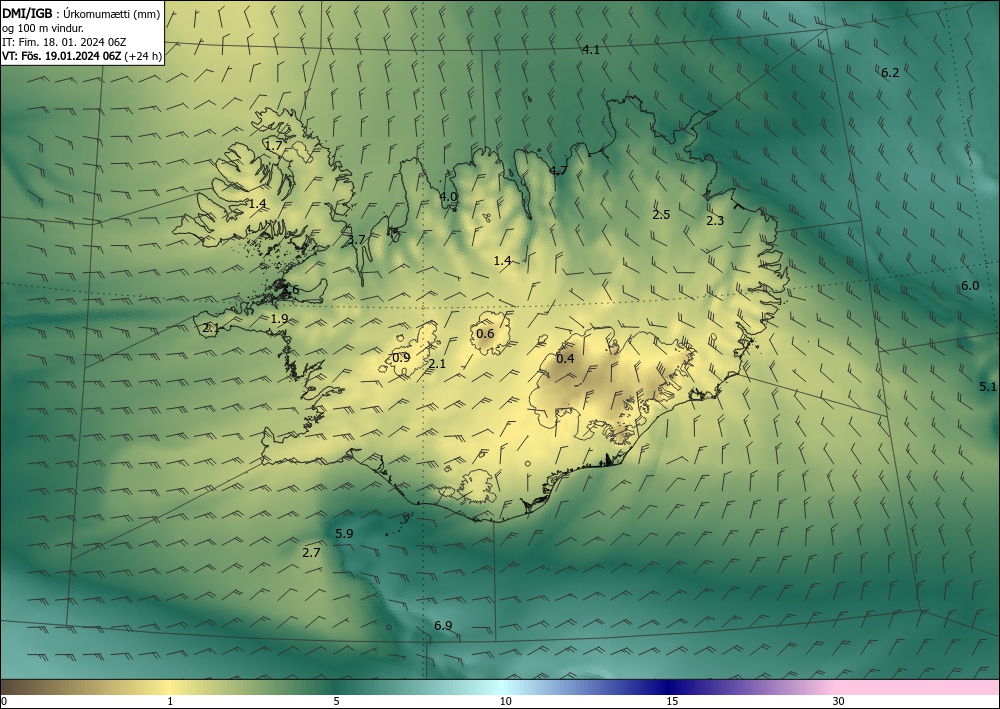Screen dimensions: 1000x709
Task: Click the DMI/IGB title in the legend box
Action: (x=27, y=13)
